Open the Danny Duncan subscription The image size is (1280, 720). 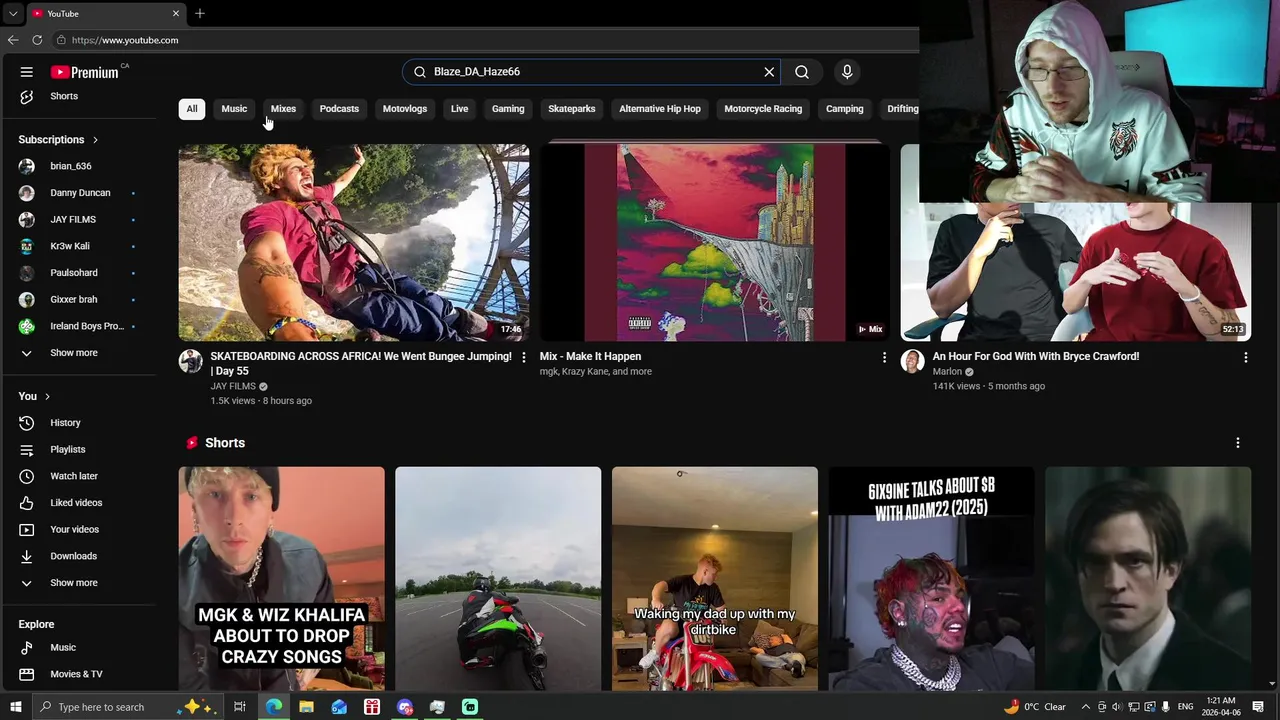(78, 193)
